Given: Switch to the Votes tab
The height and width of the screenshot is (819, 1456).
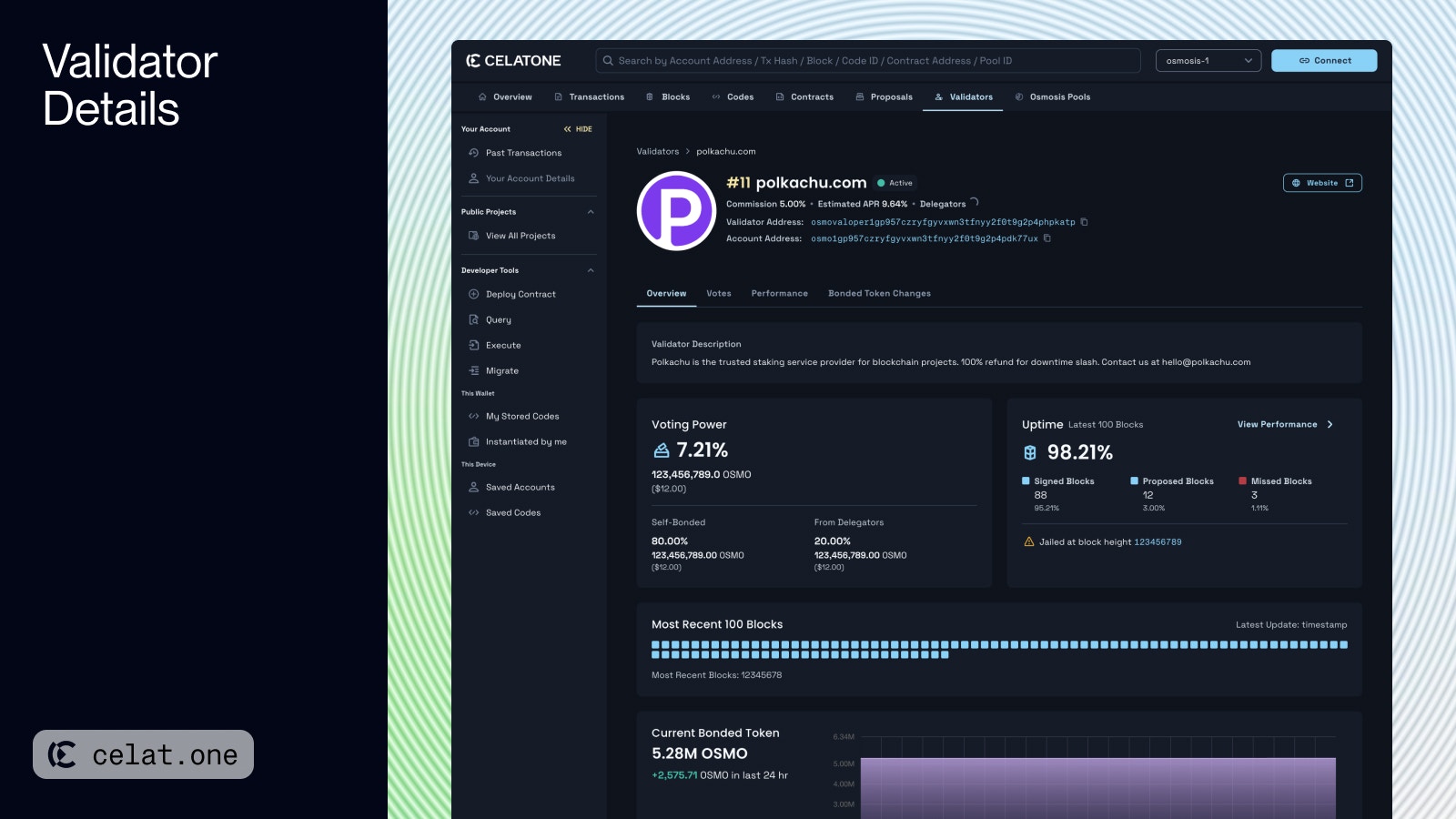Looking at the screenshot, I should point(719,293).
